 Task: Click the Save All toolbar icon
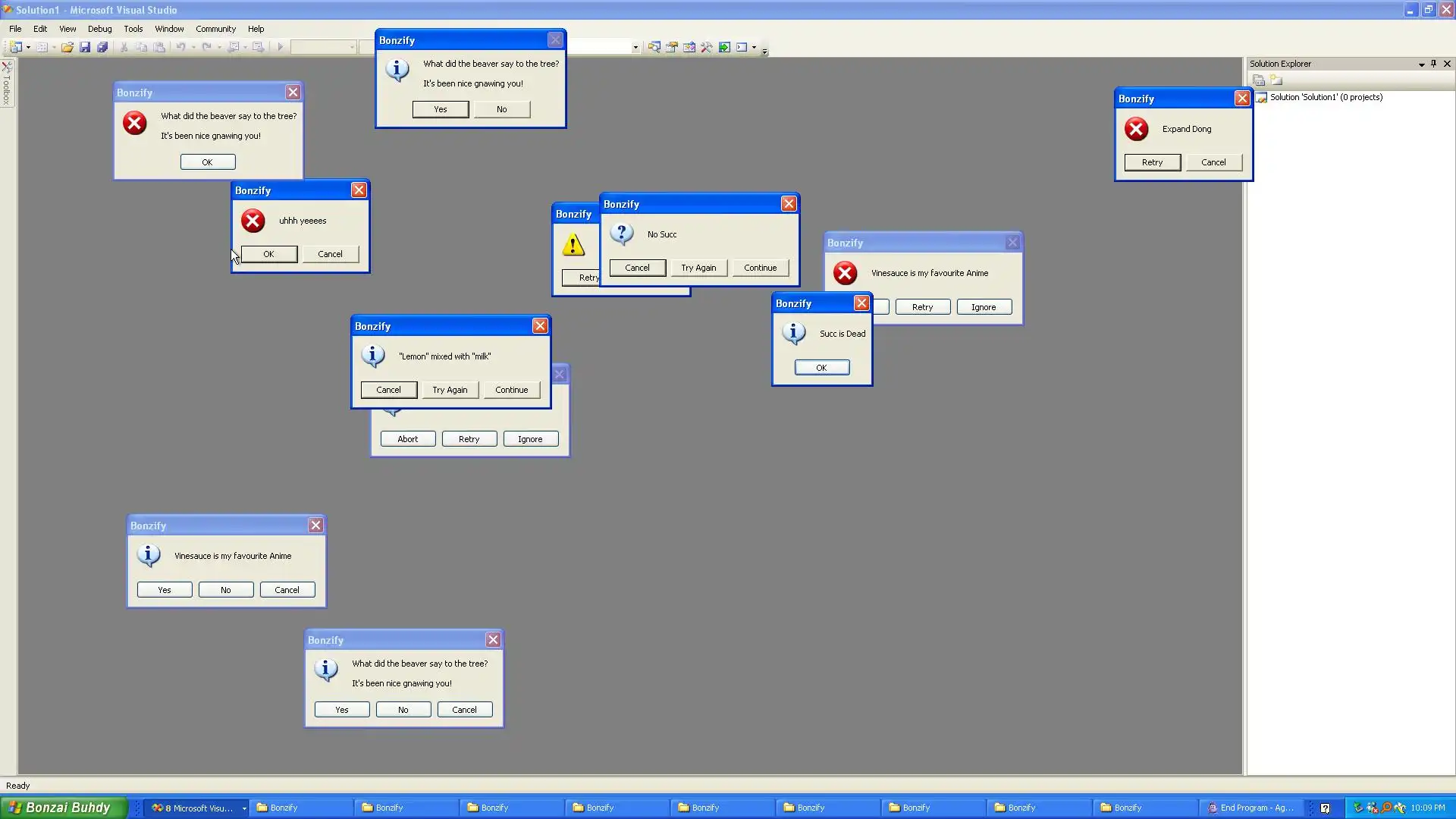[102, 47]
